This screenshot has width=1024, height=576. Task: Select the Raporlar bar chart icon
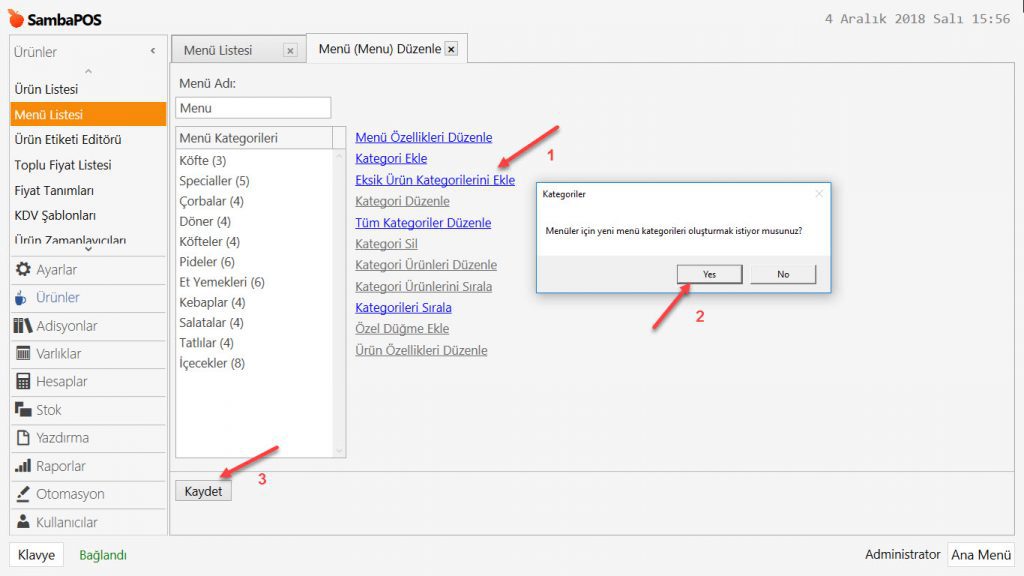23,466
